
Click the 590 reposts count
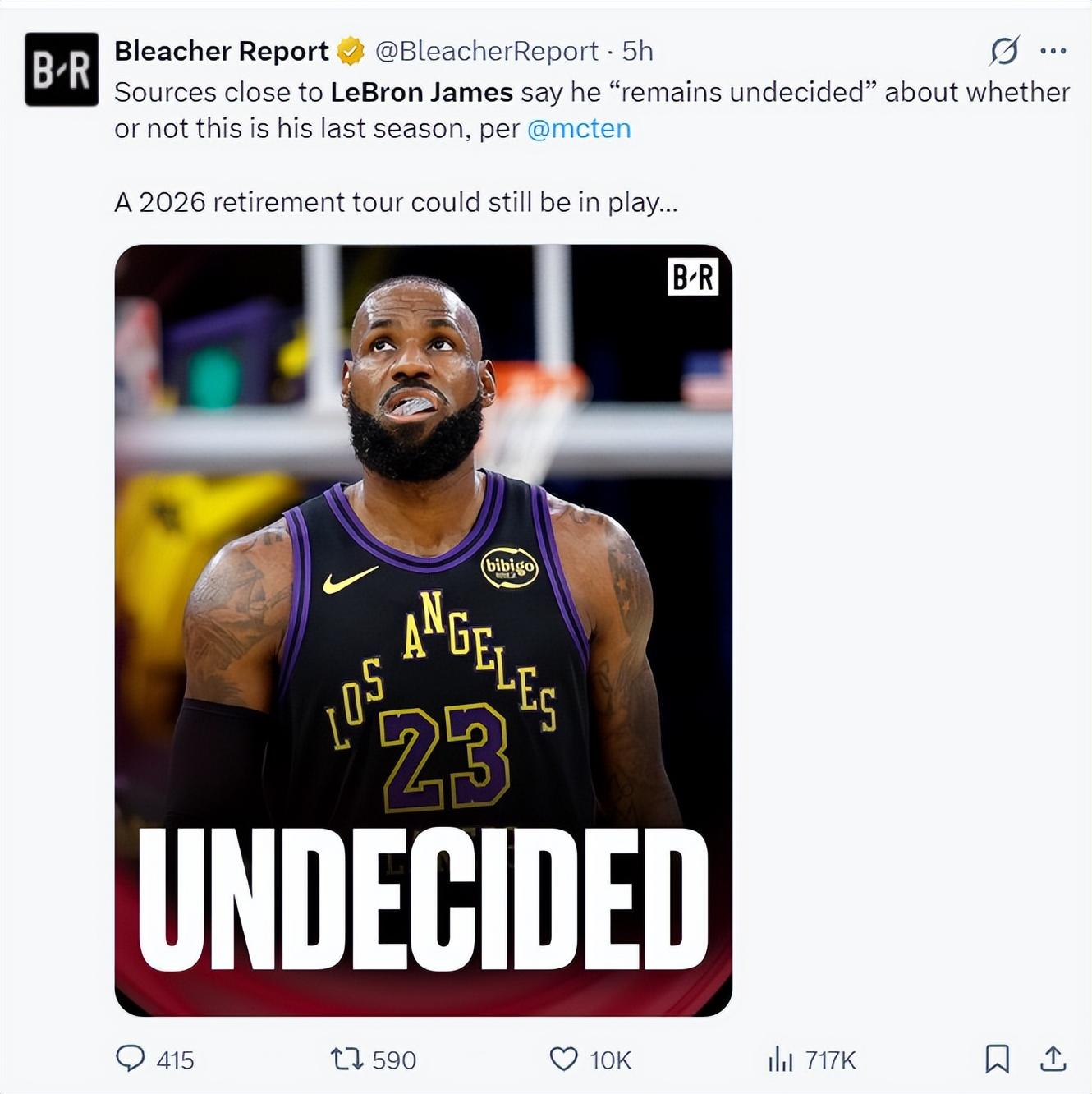(x=394, y=1060)
